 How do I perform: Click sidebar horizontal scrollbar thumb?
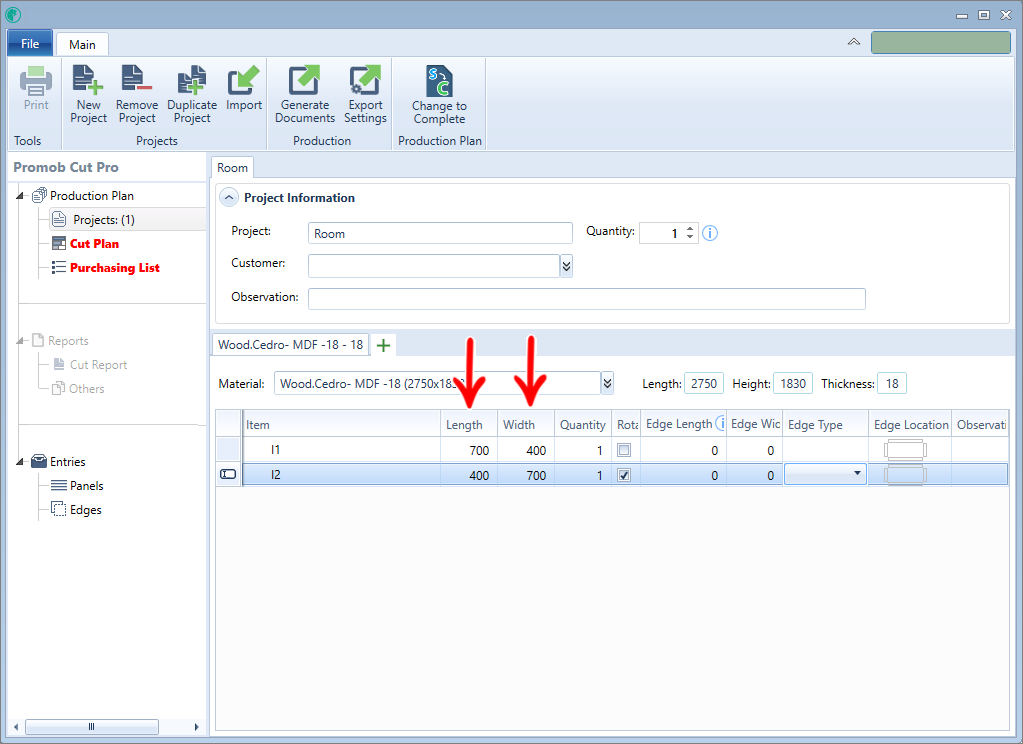coord(91,726)
